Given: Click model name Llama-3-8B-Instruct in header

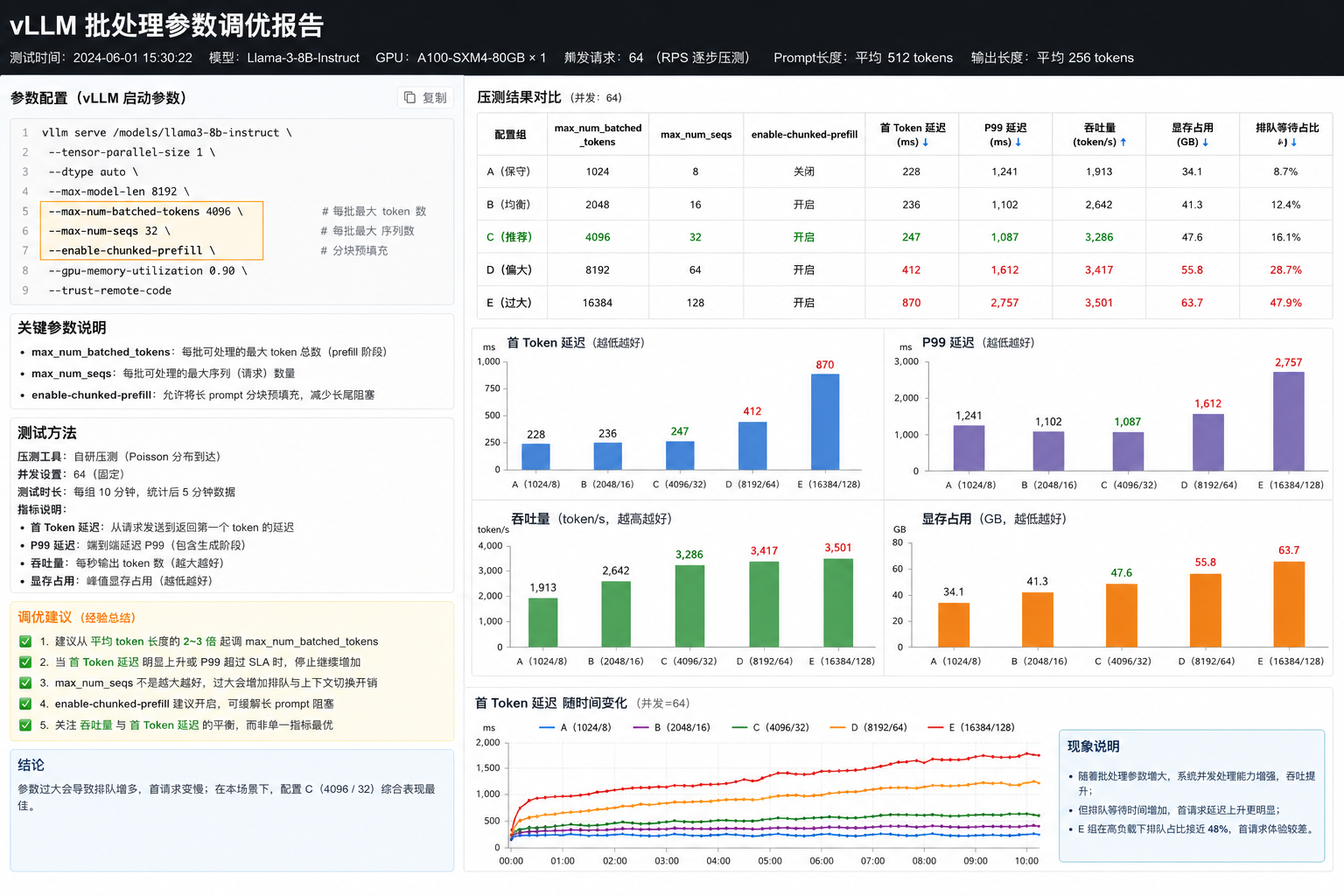Looking at the screenshot, I should 304,58.
